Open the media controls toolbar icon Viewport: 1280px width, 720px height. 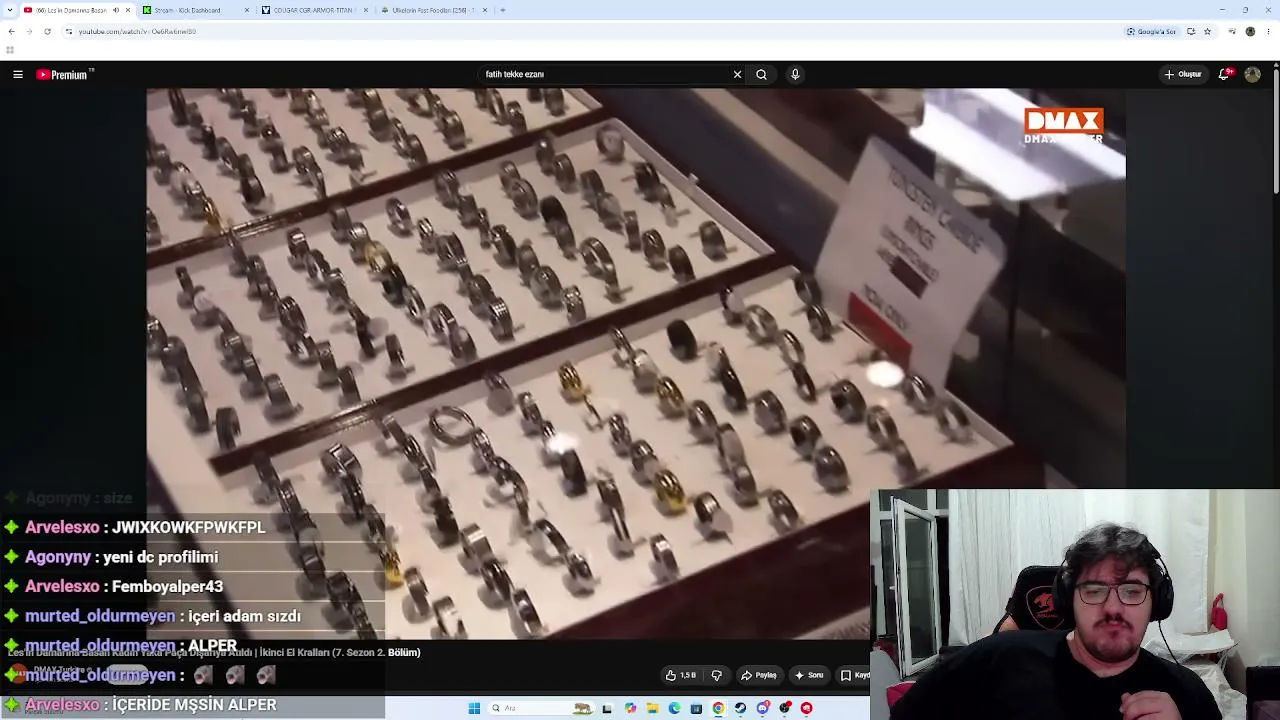click(1231, 31)
